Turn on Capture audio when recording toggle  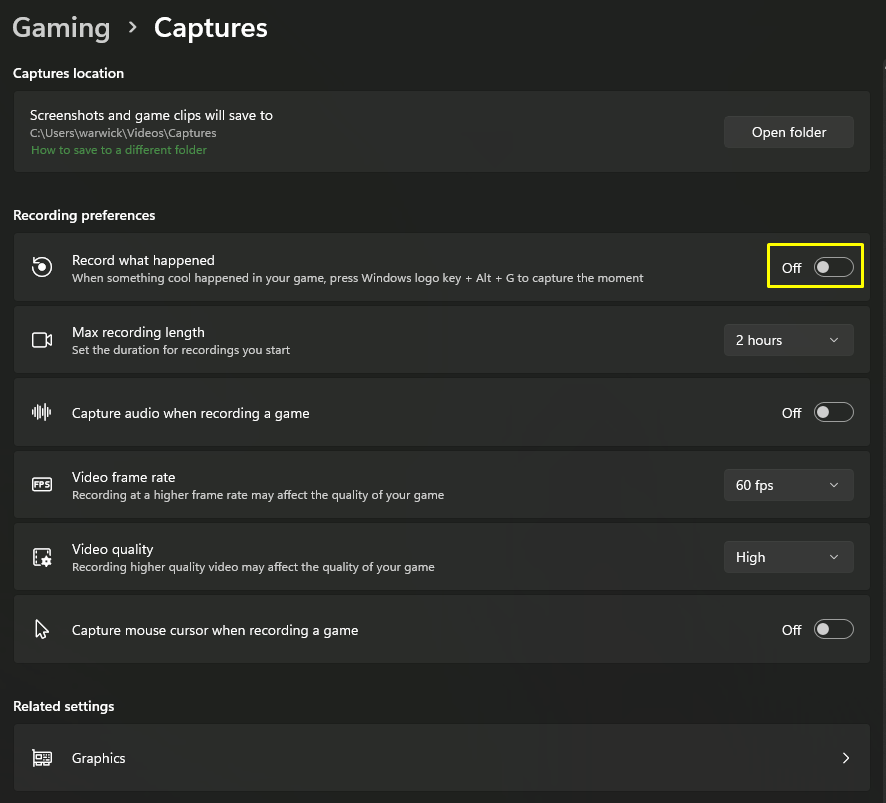(x=833, y=413)
